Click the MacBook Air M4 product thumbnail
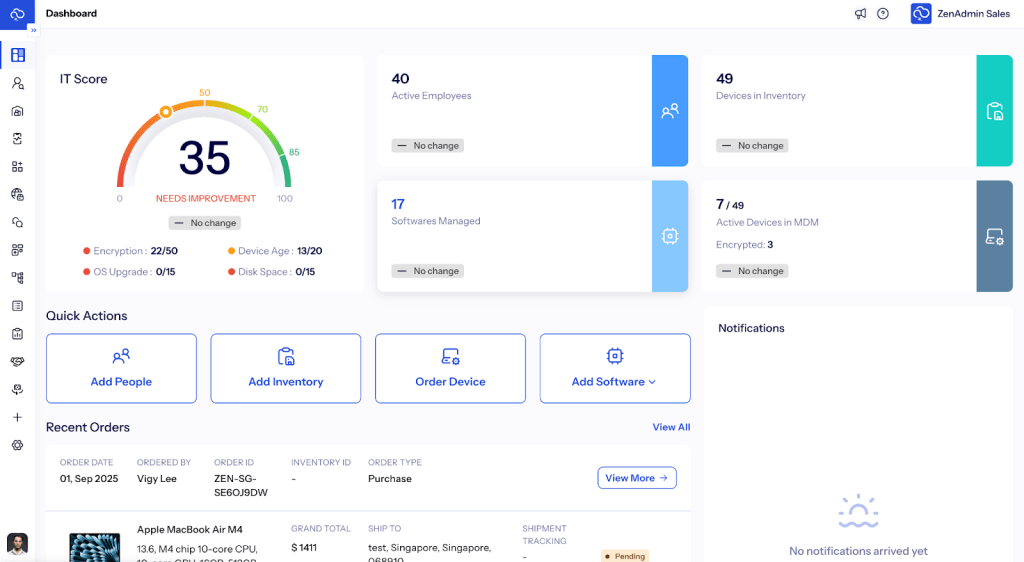The image size is (1024, 562). (x=94, y=546)
